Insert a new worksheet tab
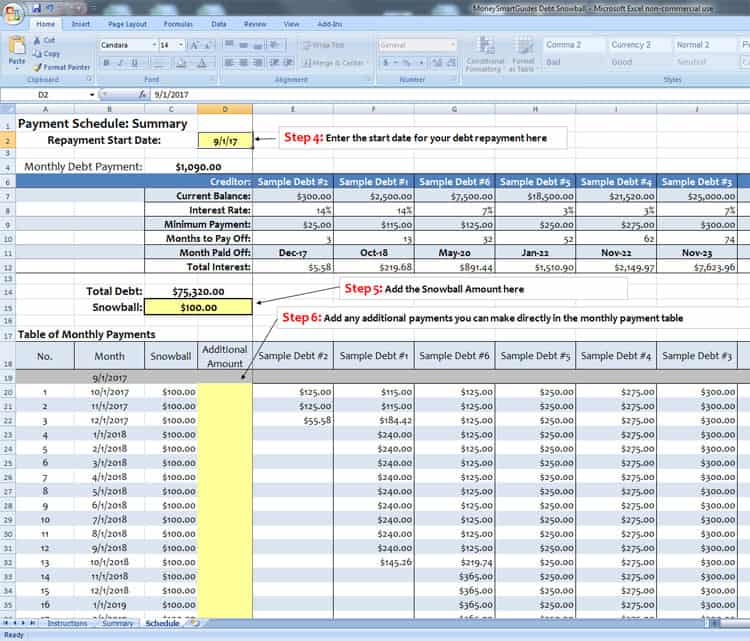 click(195, 623)
